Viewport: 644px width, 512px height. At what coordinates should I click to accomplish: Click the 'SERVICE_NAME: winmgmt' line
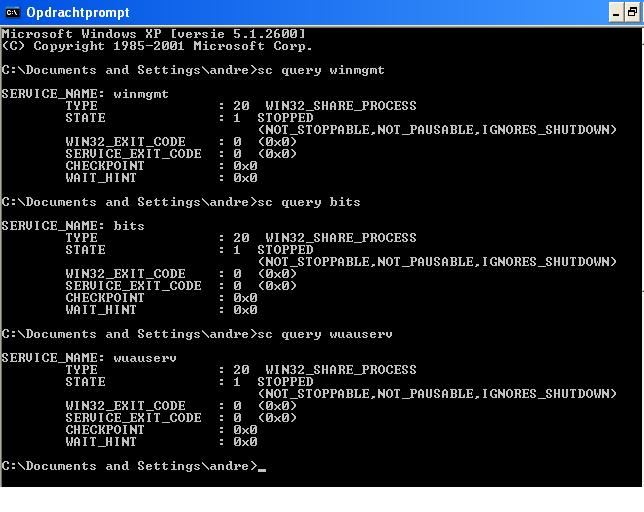pyautogui.click(x=85, y=94)
